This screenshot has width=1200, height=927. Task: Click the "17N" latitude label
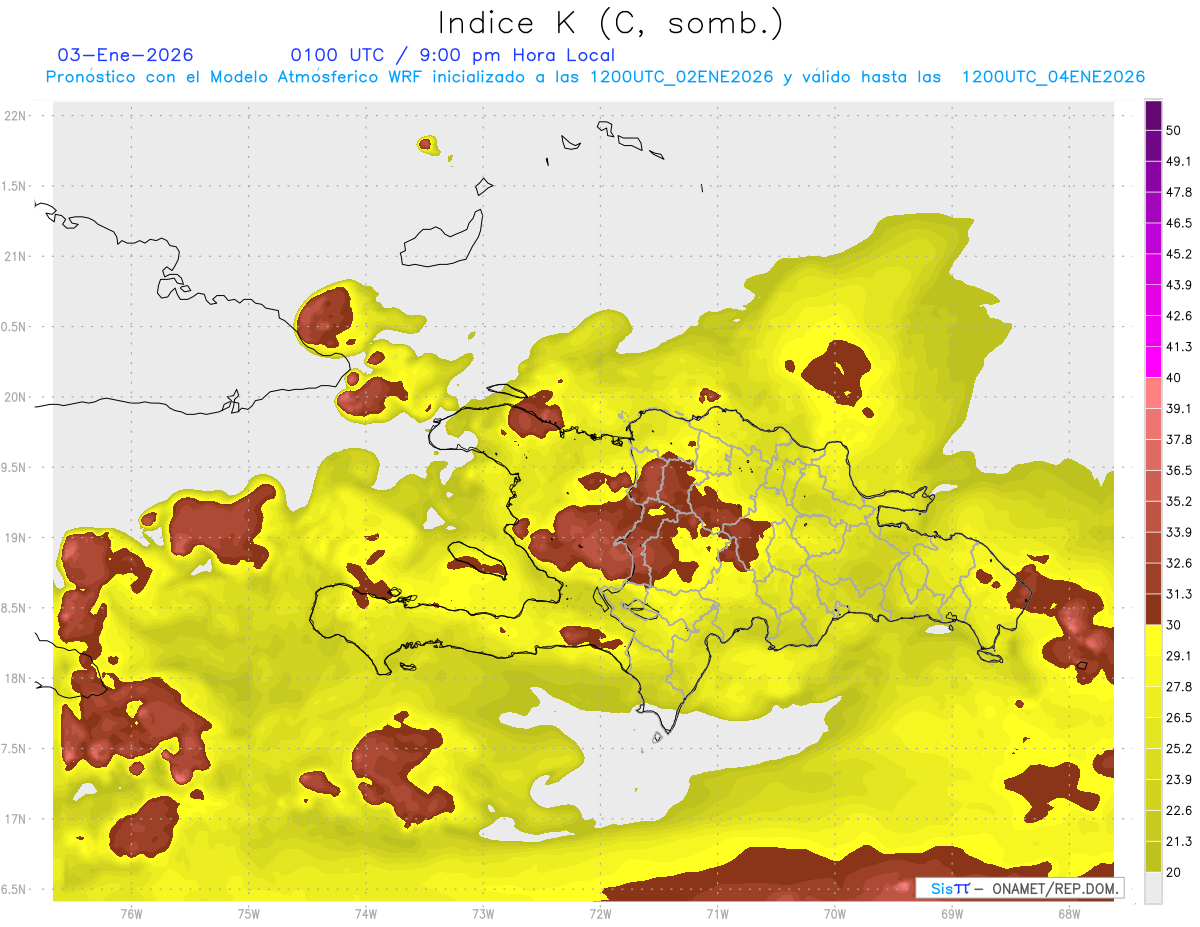(x=16, y=819)
